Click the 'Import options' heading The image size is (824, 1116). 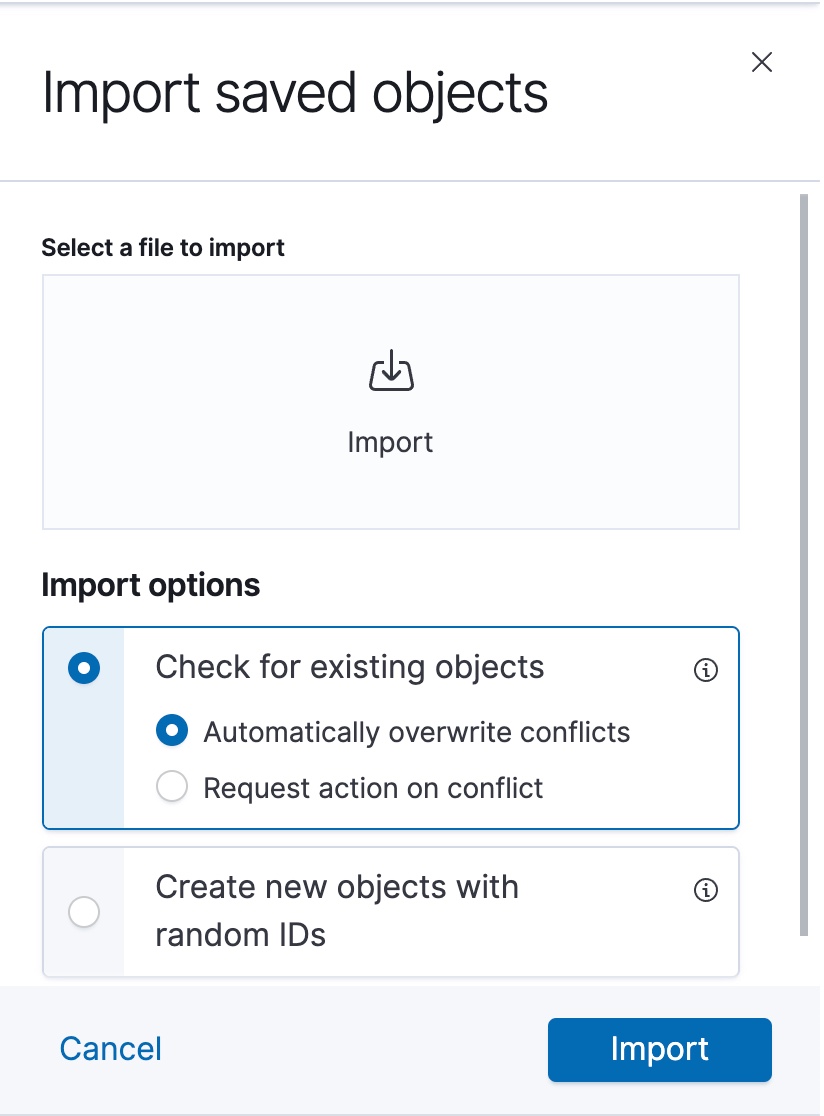[151, 585]
